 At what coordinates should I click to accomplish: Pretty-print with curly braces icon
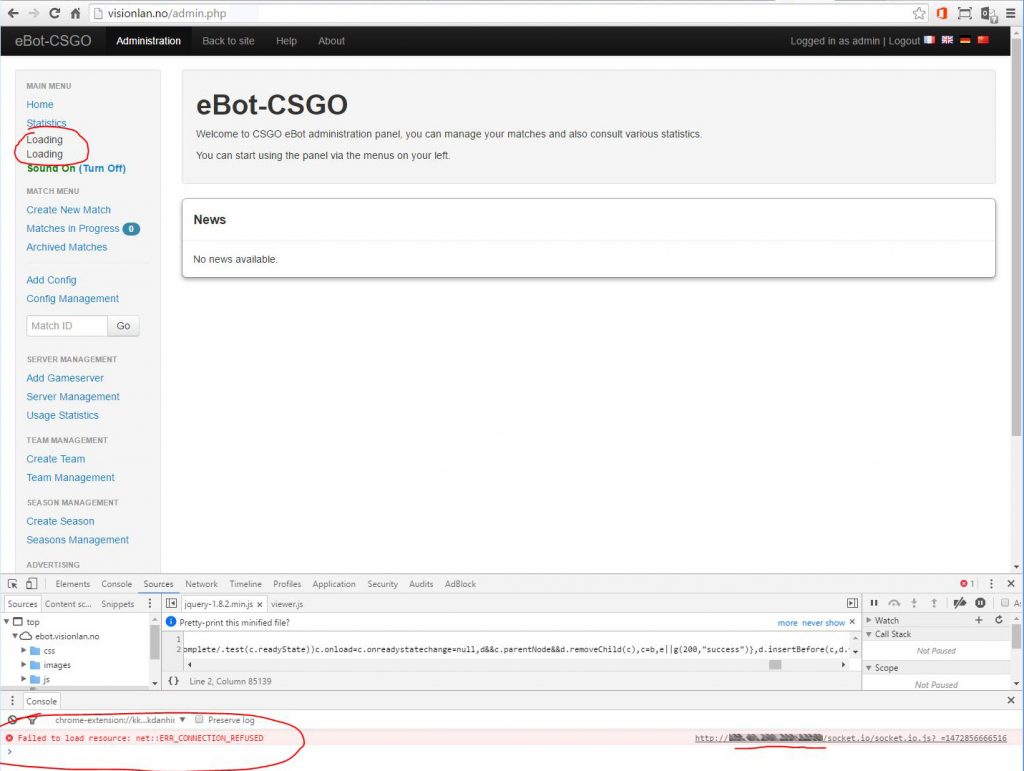[x=174, y=680]
